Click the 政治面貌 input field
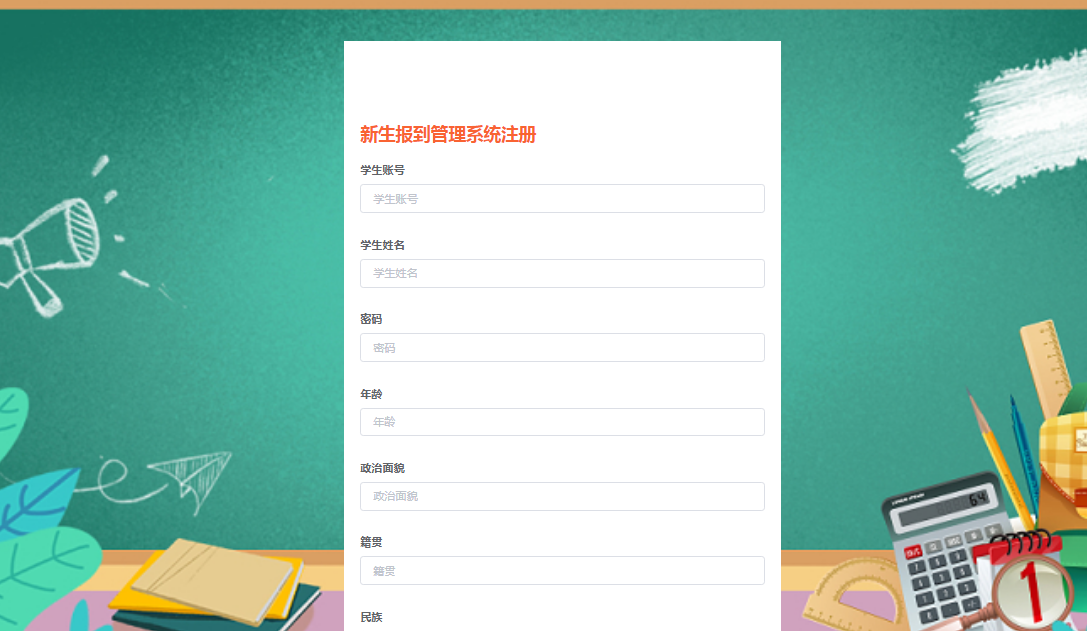 pos(560,496)
